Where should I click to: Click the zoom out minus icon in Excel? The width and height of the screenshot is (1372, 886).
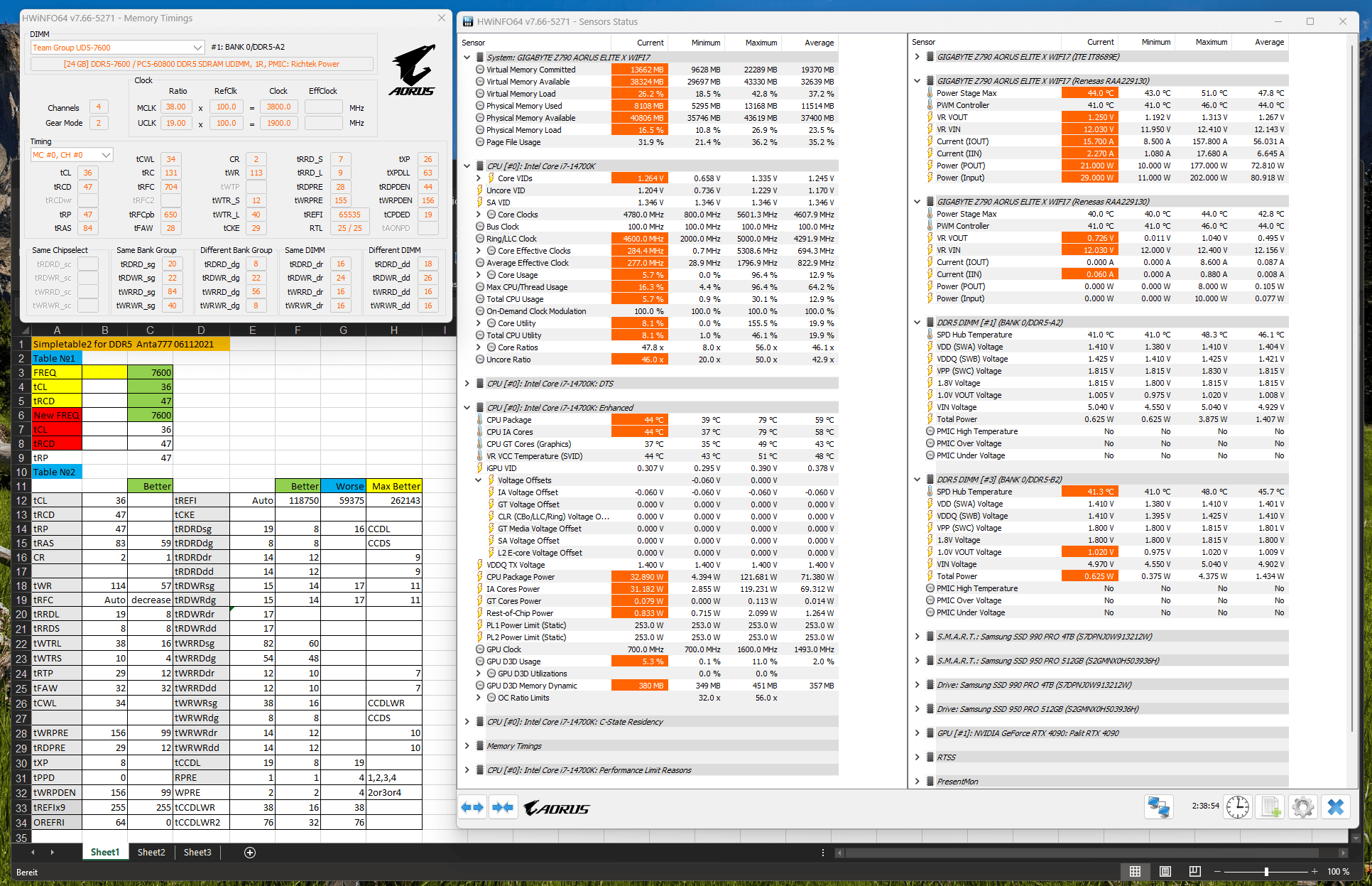(x=1217, y=872)
